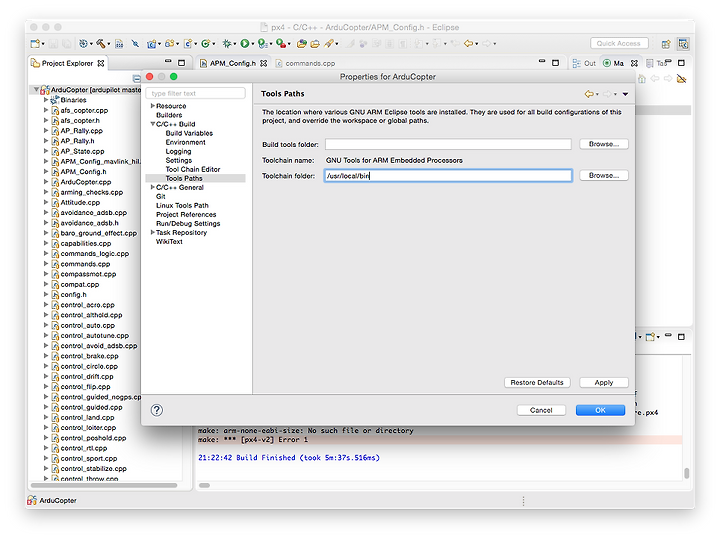The width and height of the screenshot is (720, 539).
Task: Select ArduCopter.cpp in Project Explorer
Action: tap(86, 182)
